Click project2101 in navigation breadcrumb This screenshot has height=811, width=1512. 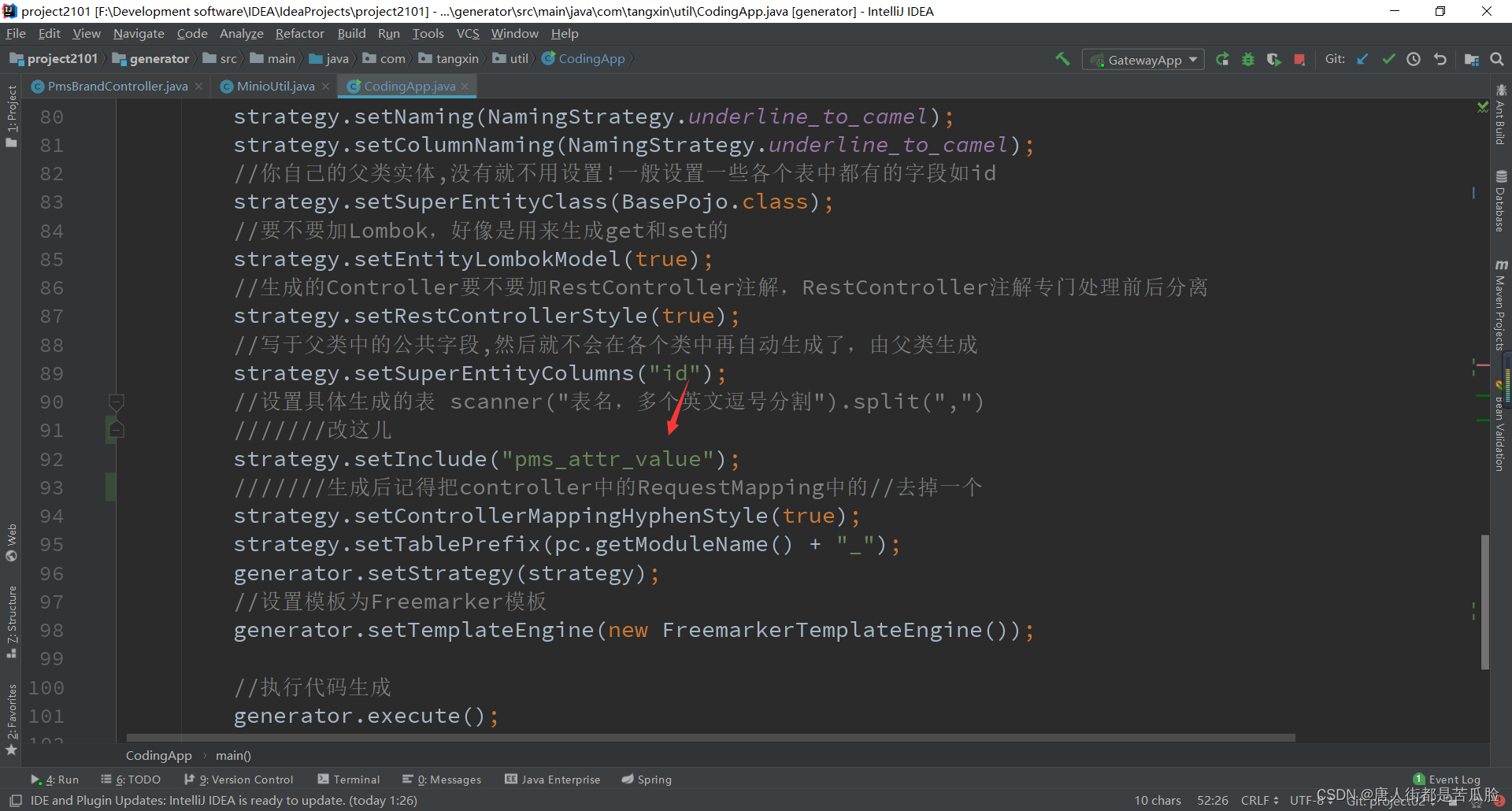coord(54,58)
